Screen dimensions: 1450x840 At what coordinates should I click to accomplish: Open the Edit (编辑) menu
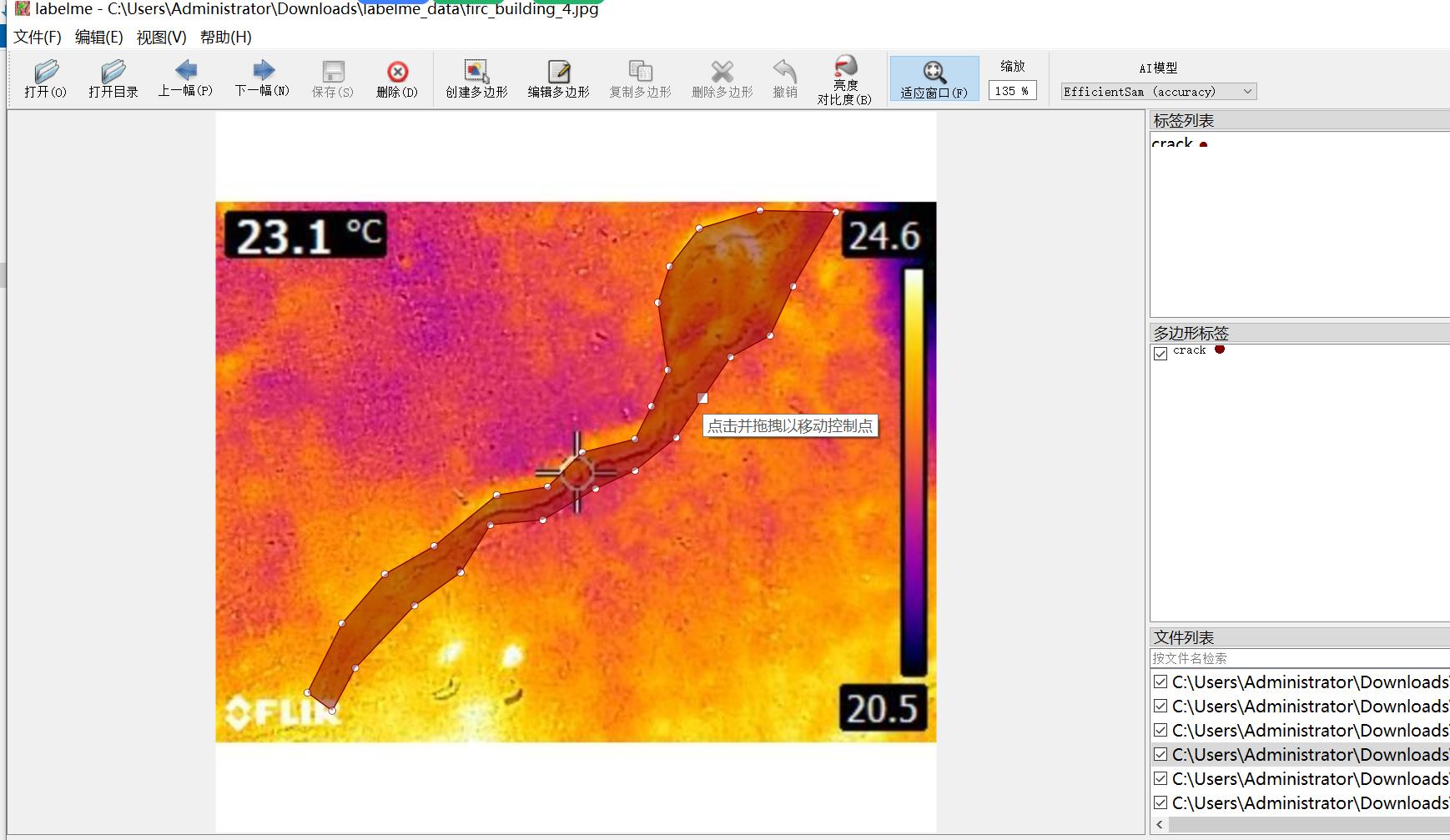point(98,38)
